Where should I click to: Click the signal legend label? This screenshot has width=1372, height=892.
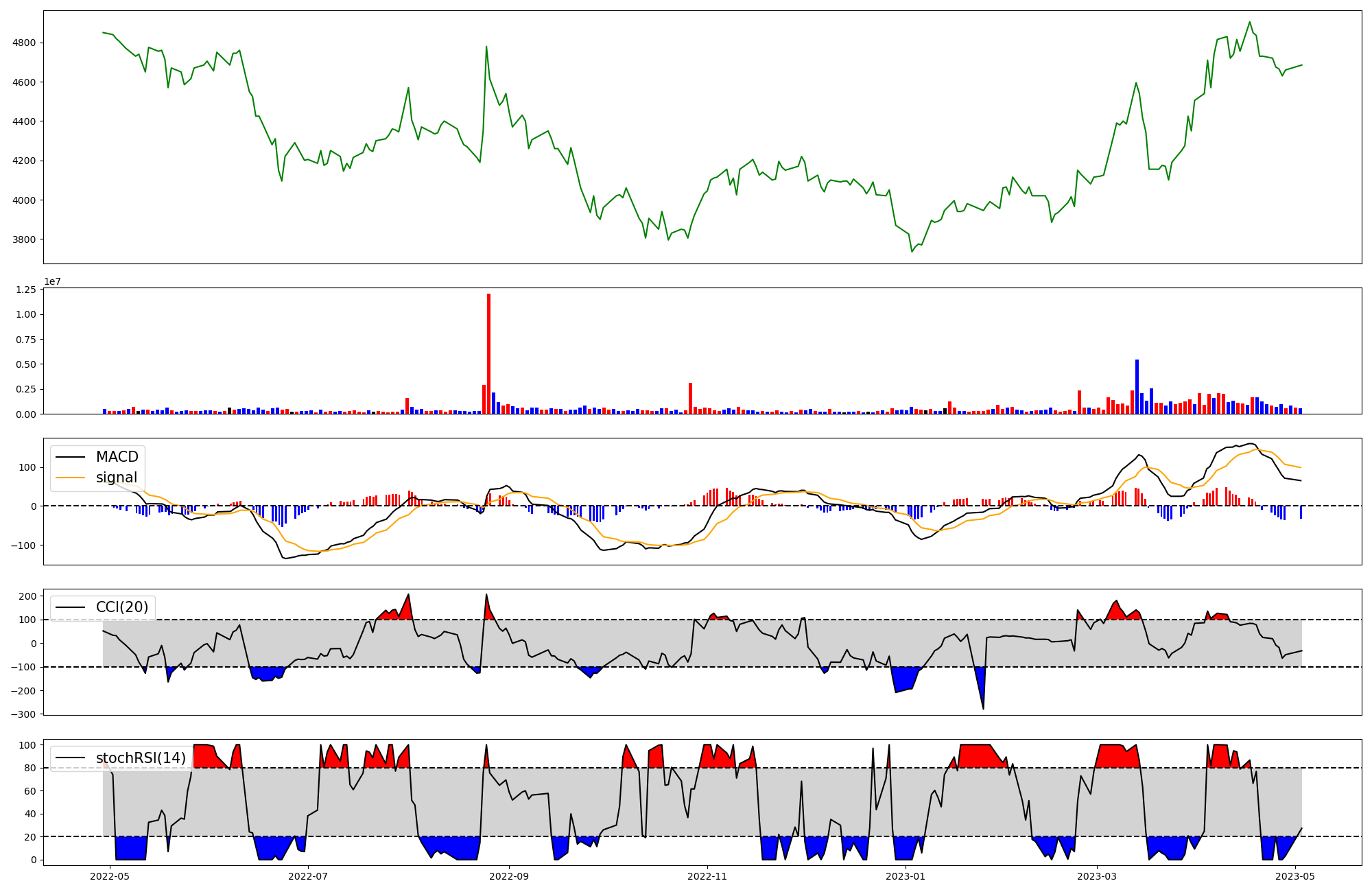[117, 478]
